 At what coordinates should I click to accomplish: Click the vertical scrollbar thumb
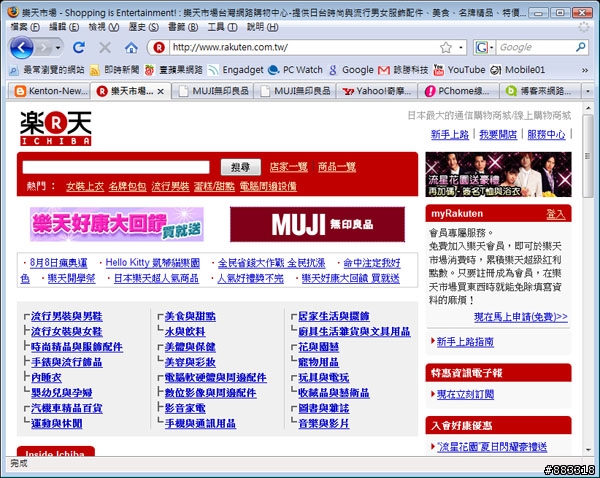588,156
